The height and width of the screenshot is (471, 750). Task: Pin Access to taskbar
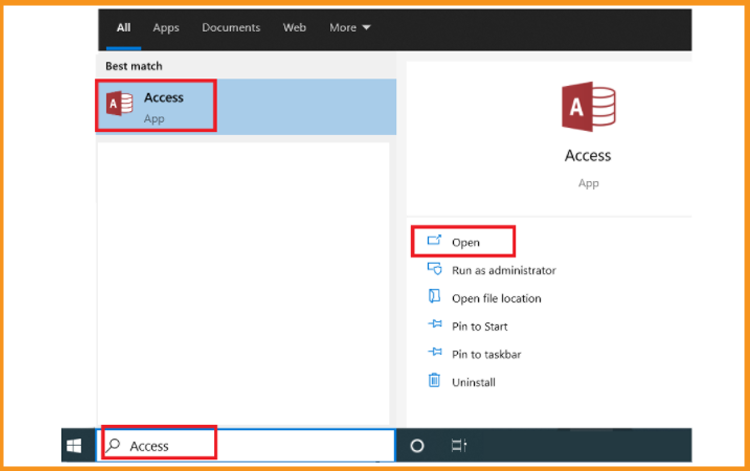486,354
